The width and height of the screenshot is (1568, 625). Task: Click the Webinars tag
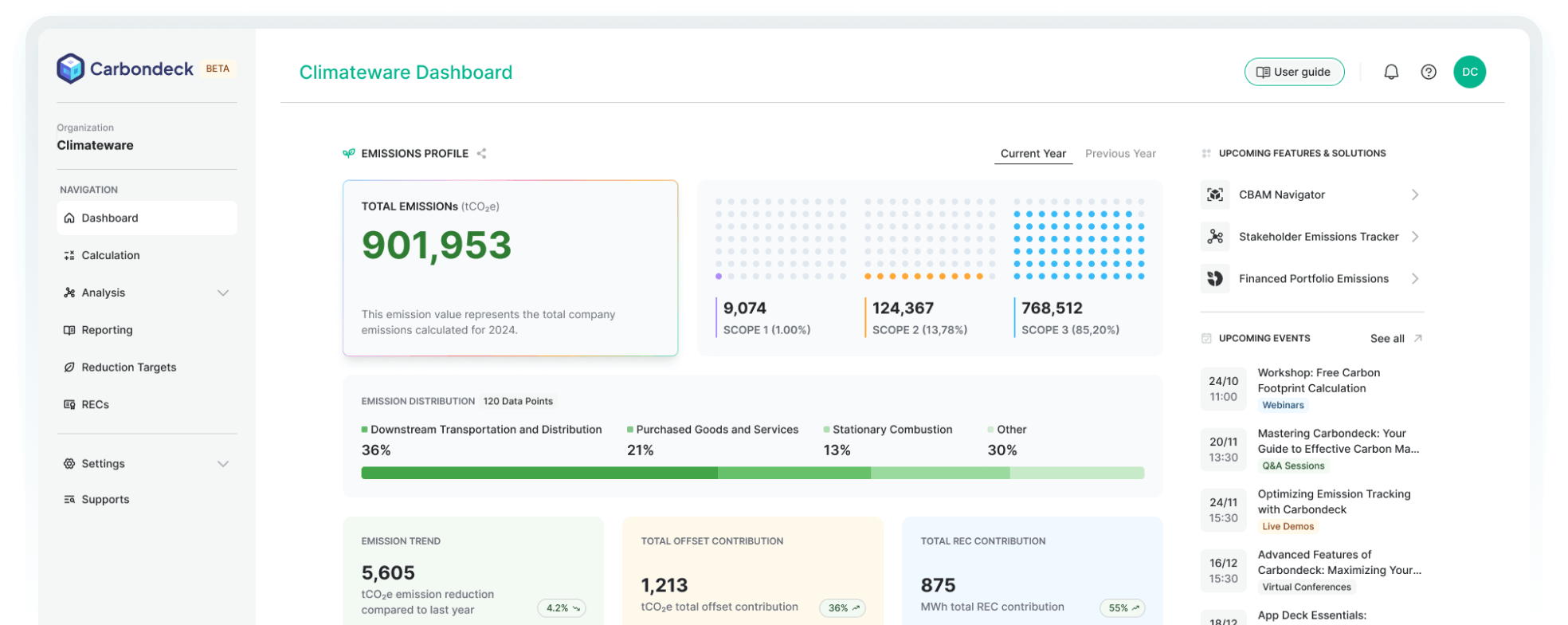pyautogui.click(x=1283, y=405)
